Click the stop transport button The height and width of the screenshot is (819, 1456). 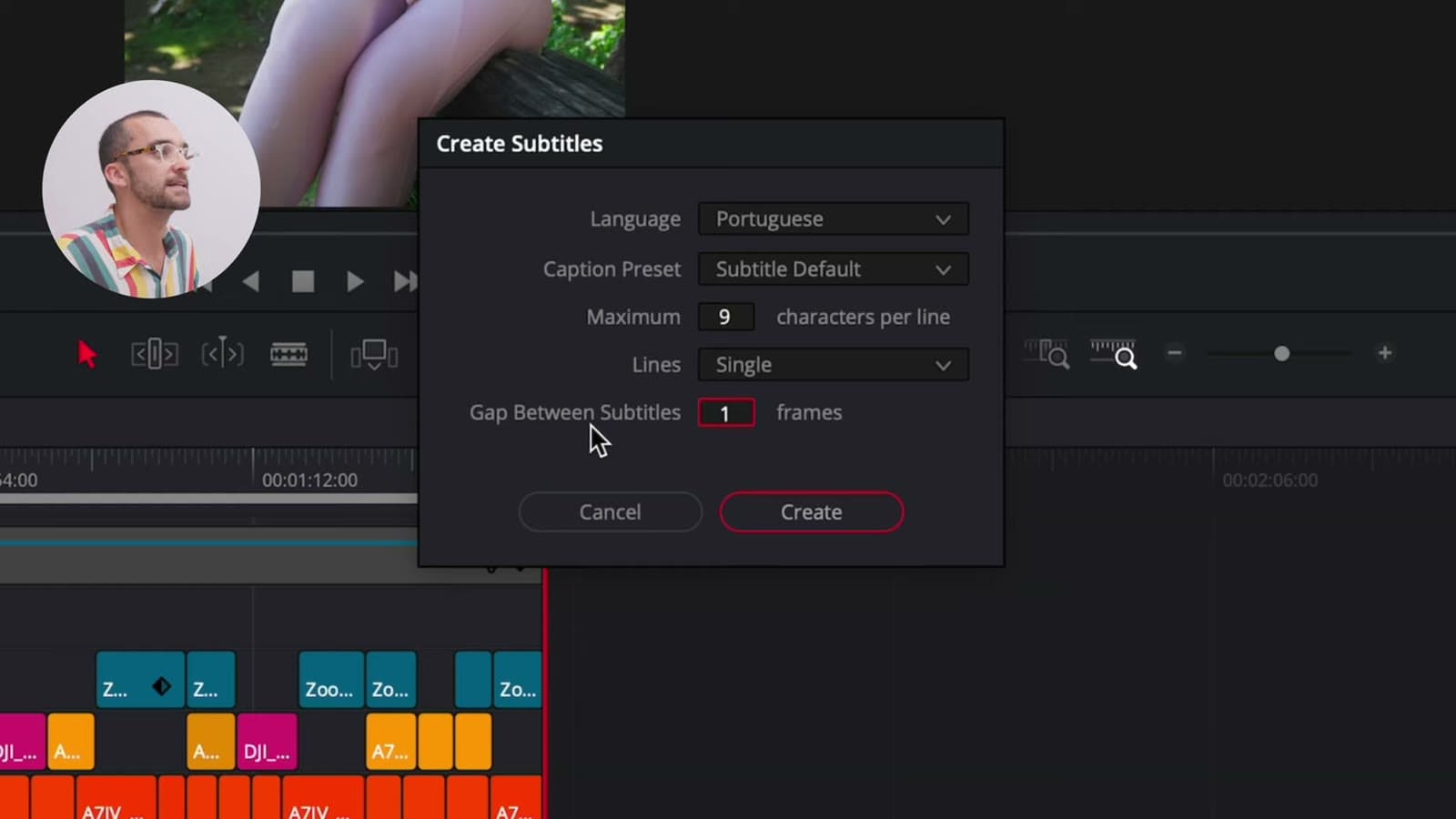(x=303, y=282)
